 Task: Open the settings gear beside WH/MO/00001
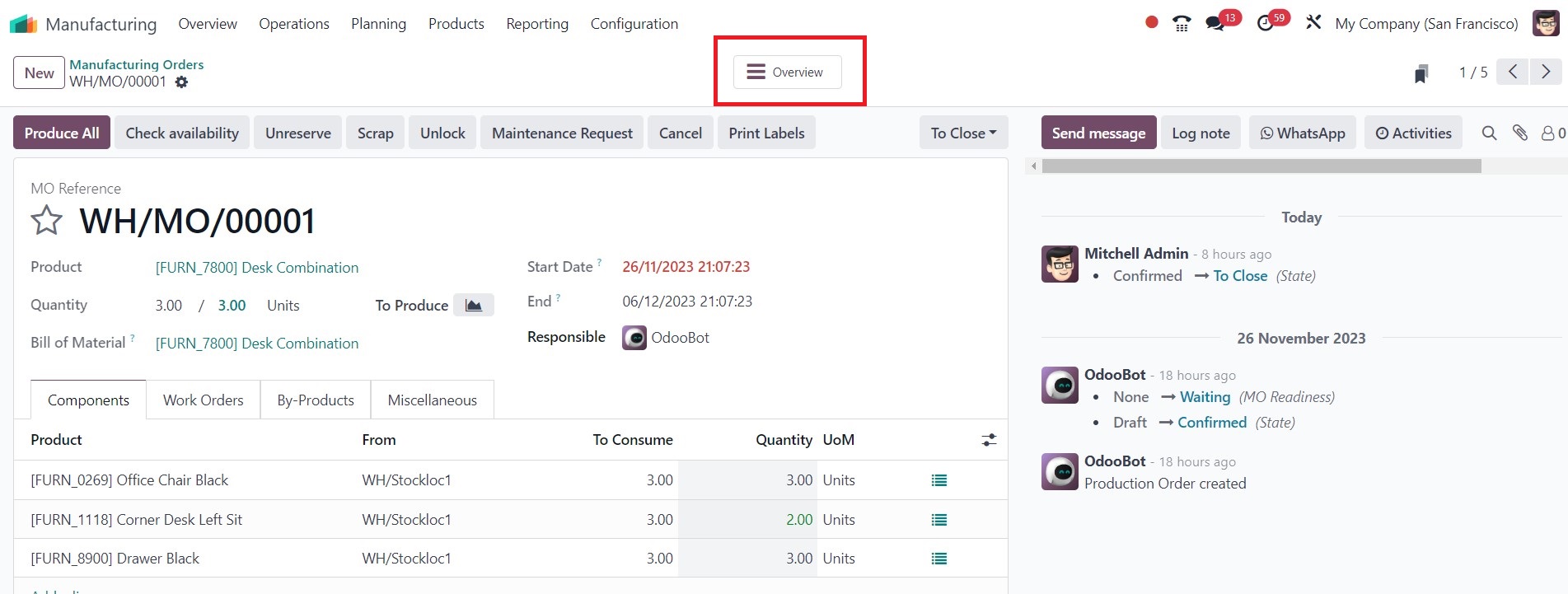182,82
